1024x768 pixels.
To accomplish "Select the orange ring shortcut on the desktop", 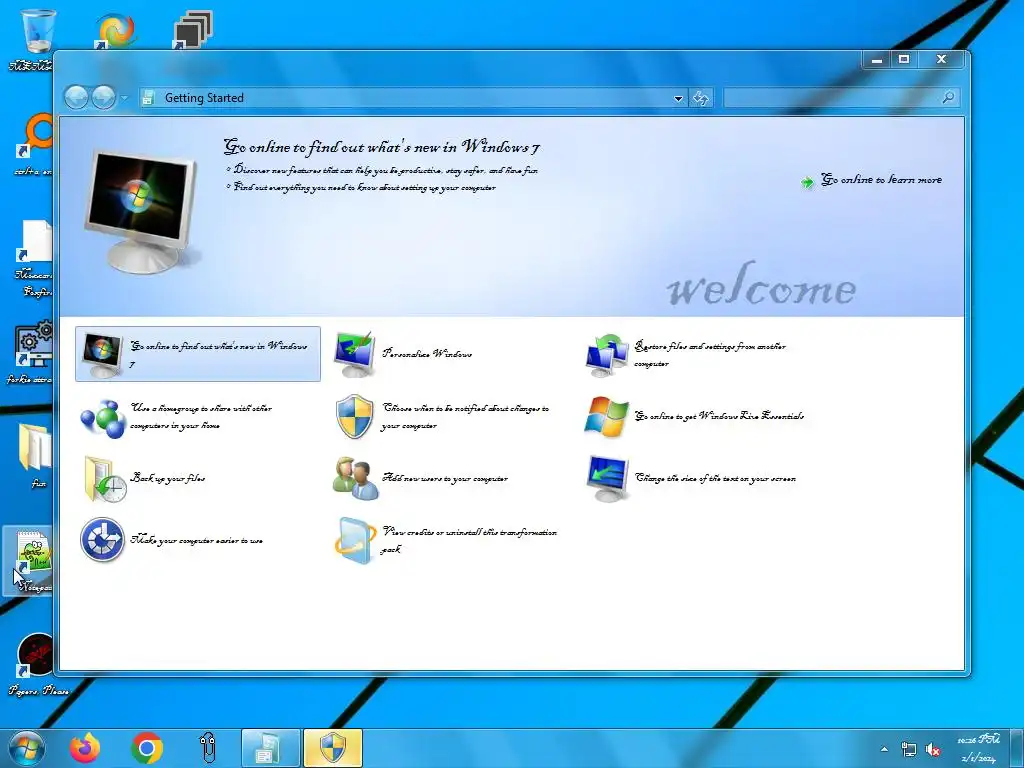I will (35, 144).
